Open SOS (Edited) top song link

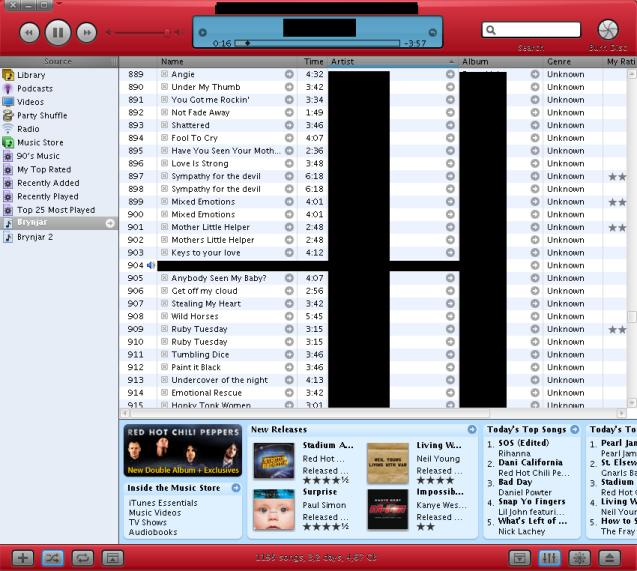[524, 443]
